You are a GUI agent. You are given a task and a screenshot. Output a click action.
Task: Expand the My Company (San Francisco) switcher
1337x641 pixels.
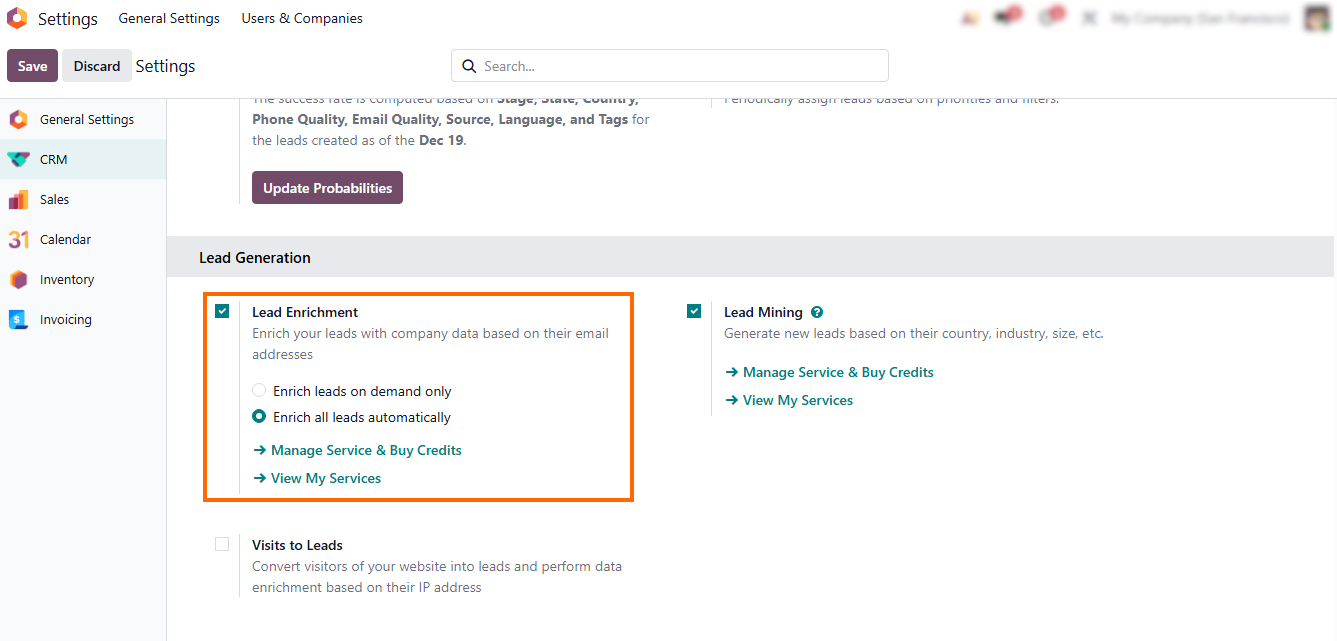[x=1200, y=18]
